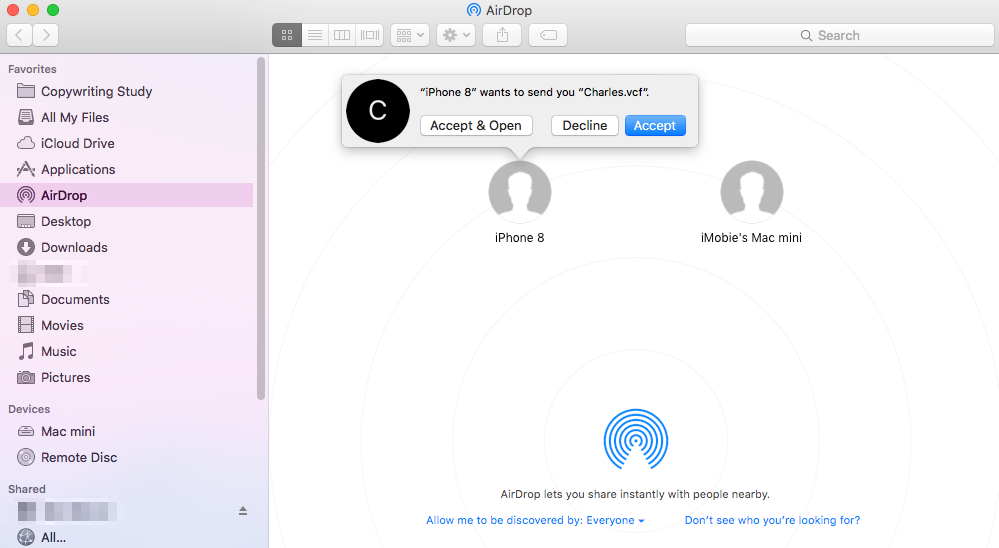The width and height of the screenshot is (999, 548).
Task: Click the "iMobie's Mac mini" name label
Action: pos(751,238)
